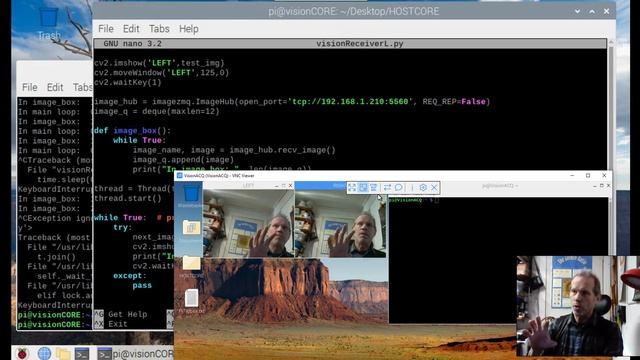Open the trash icon on the remote VisionACQ desktop
Image resolution: width=640 pixels, height=360 pixels.
coord(191,193)
